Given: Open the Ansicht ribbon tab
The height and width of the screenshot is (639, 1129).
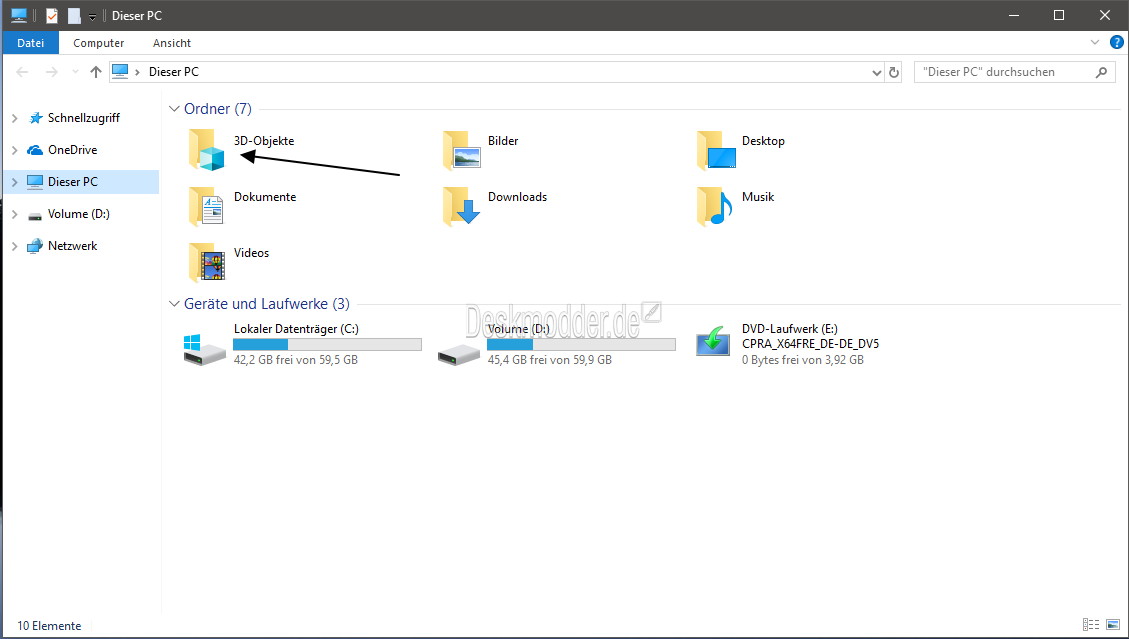Looking at the screenshot, I should [x=172, y=43].
